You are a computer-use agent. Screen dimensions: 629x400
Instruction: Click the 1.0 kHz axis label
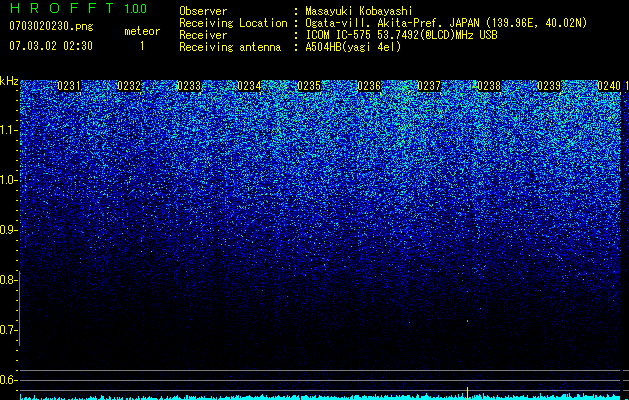pos(8,180)
